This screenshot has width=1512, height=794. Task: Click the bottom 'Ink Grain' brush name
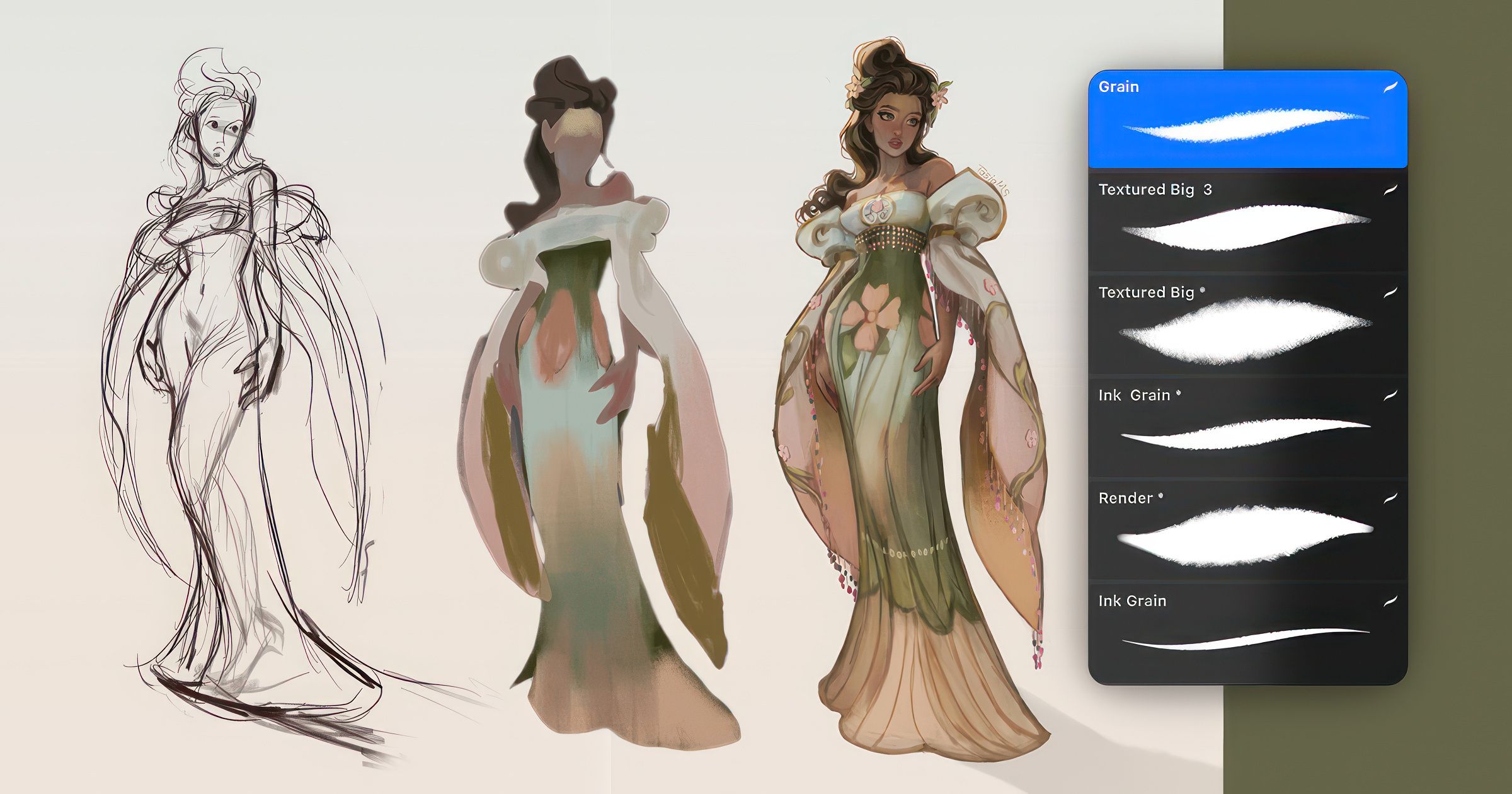(x=1132, y=601)
